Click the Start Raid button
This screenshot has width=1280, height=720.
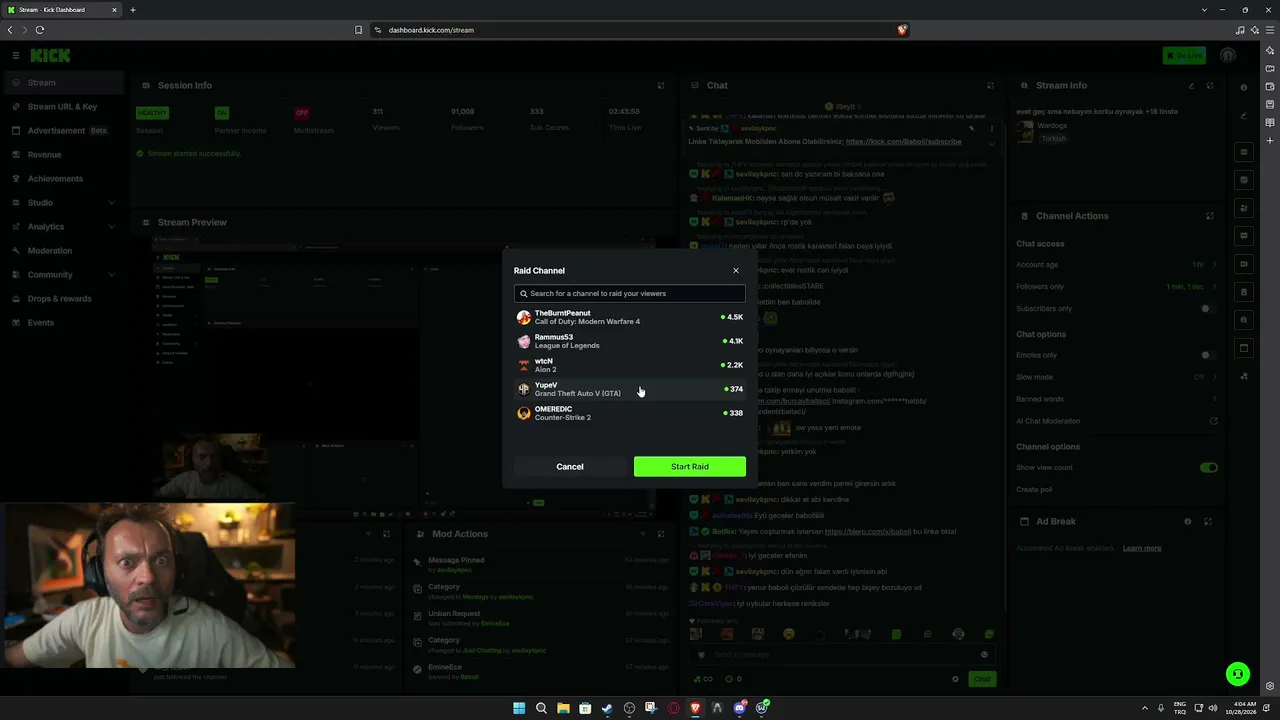click(690, 467)
